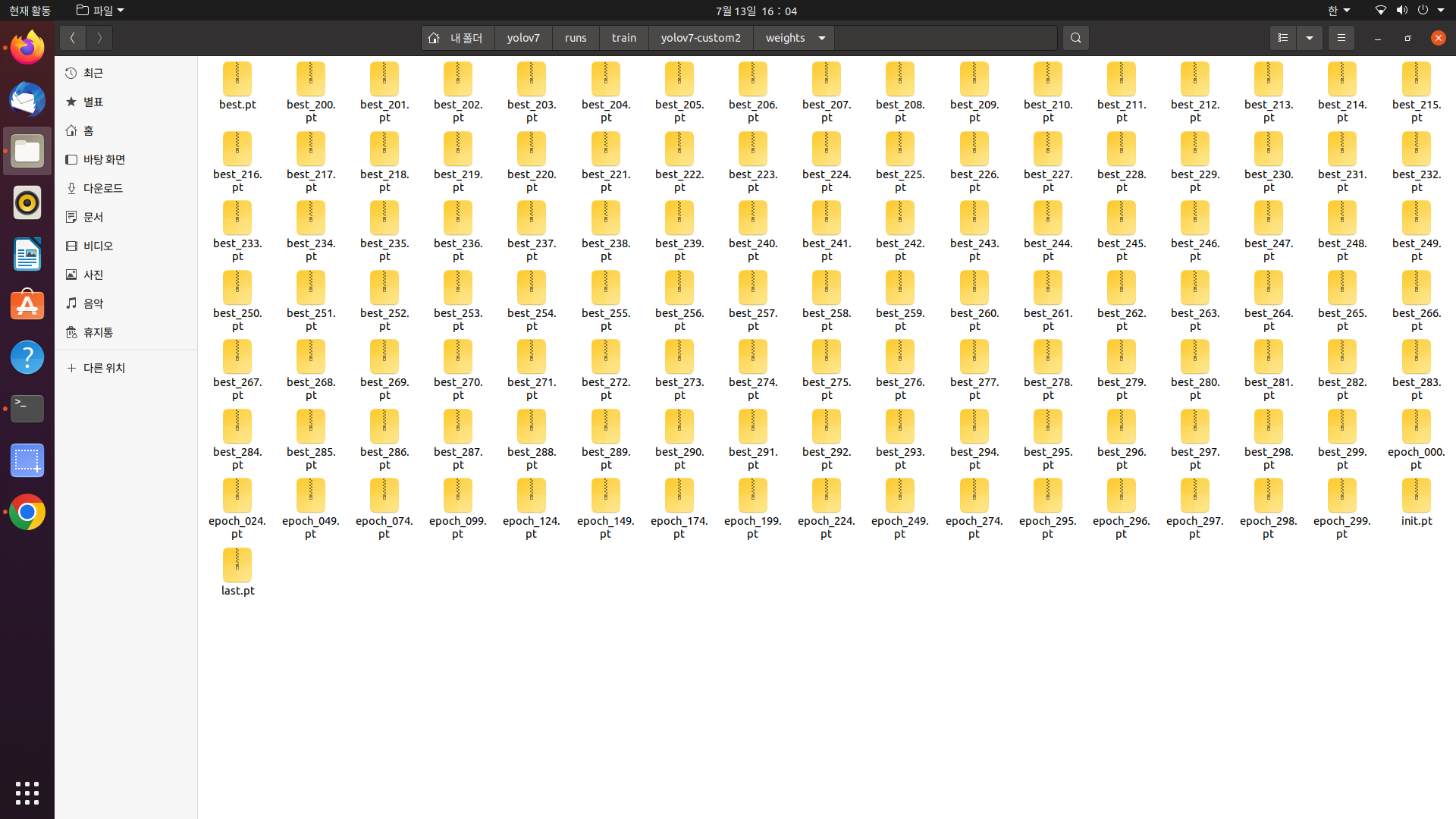The image size is (1456, 819).
Task: Select the best_258.pt file
Action: [x=827, y=301]
